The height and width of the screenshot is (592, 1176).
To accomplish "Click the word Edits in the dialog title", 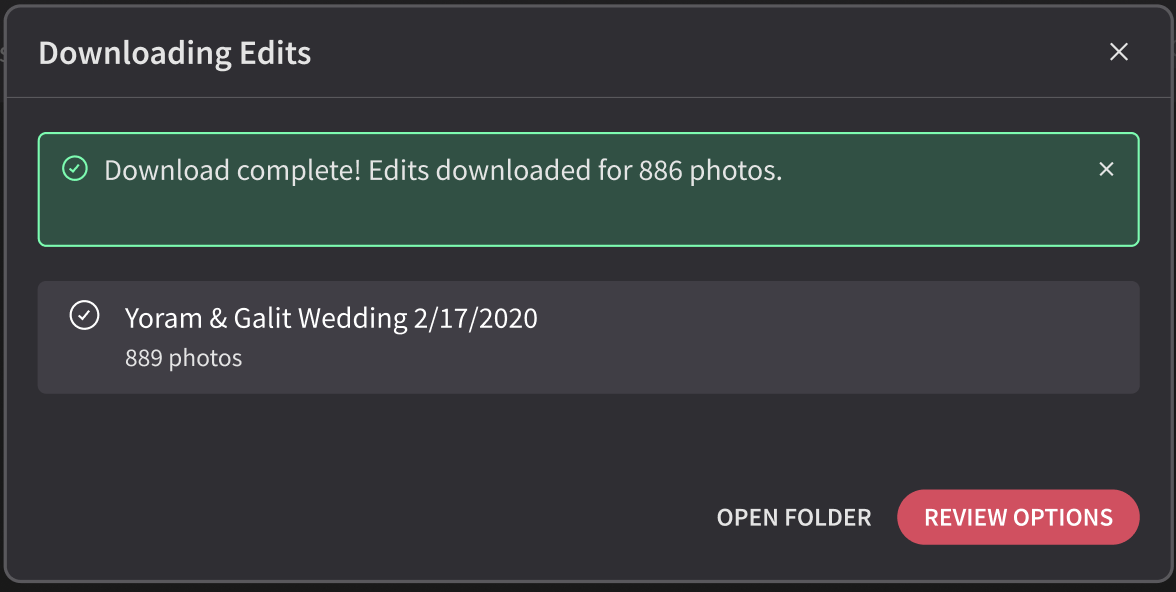I will click(x=274, y=53).
